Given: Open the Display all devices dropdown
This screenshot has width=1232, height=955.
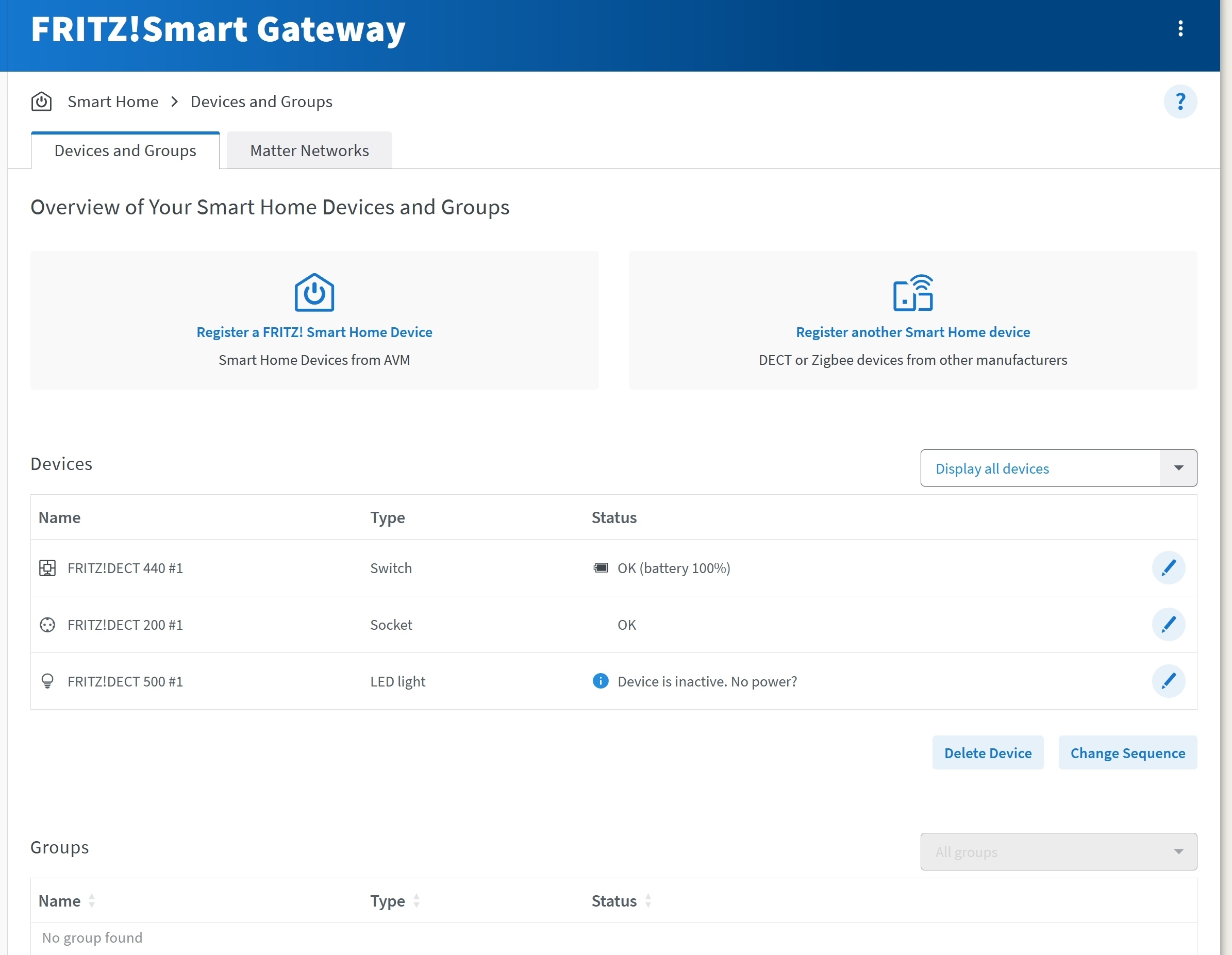Looking at the screenshot, I should point(1059,468).
